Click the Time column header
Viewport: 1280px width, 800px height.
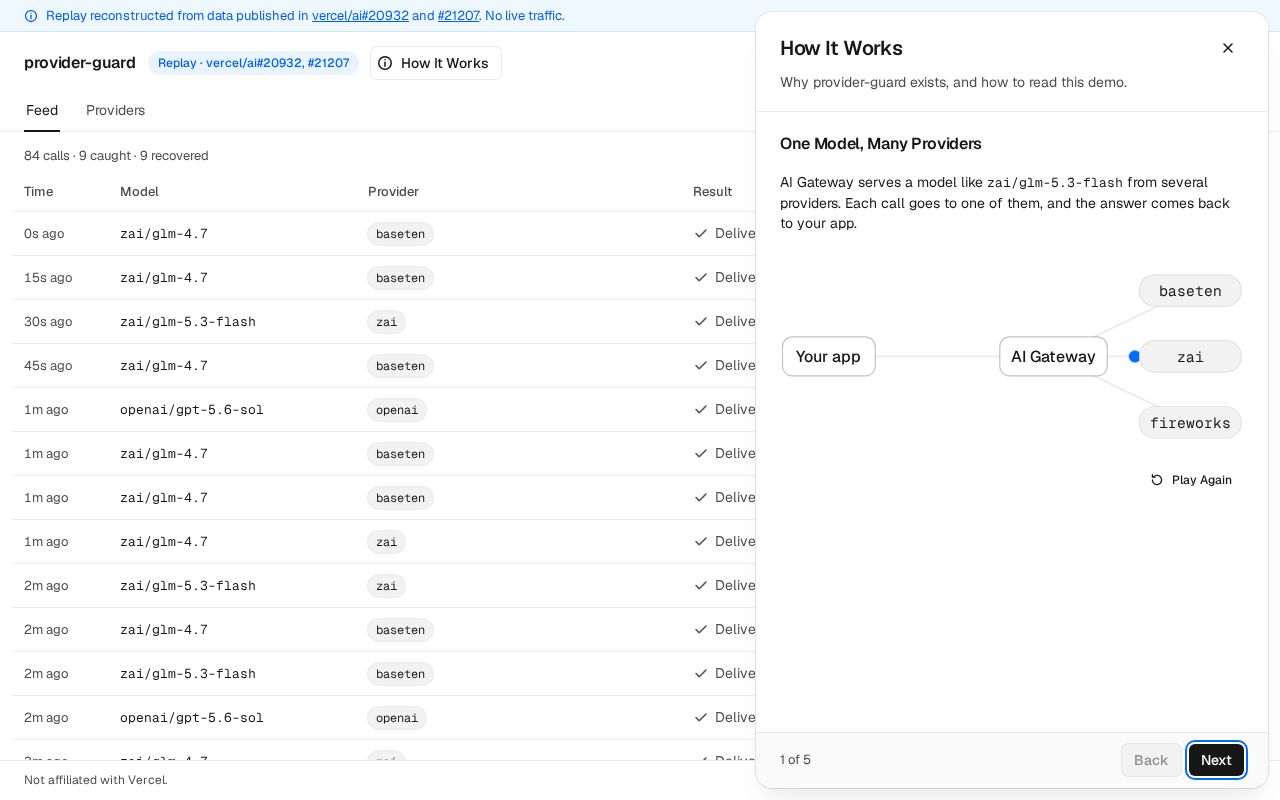click(x=39, y=192)
